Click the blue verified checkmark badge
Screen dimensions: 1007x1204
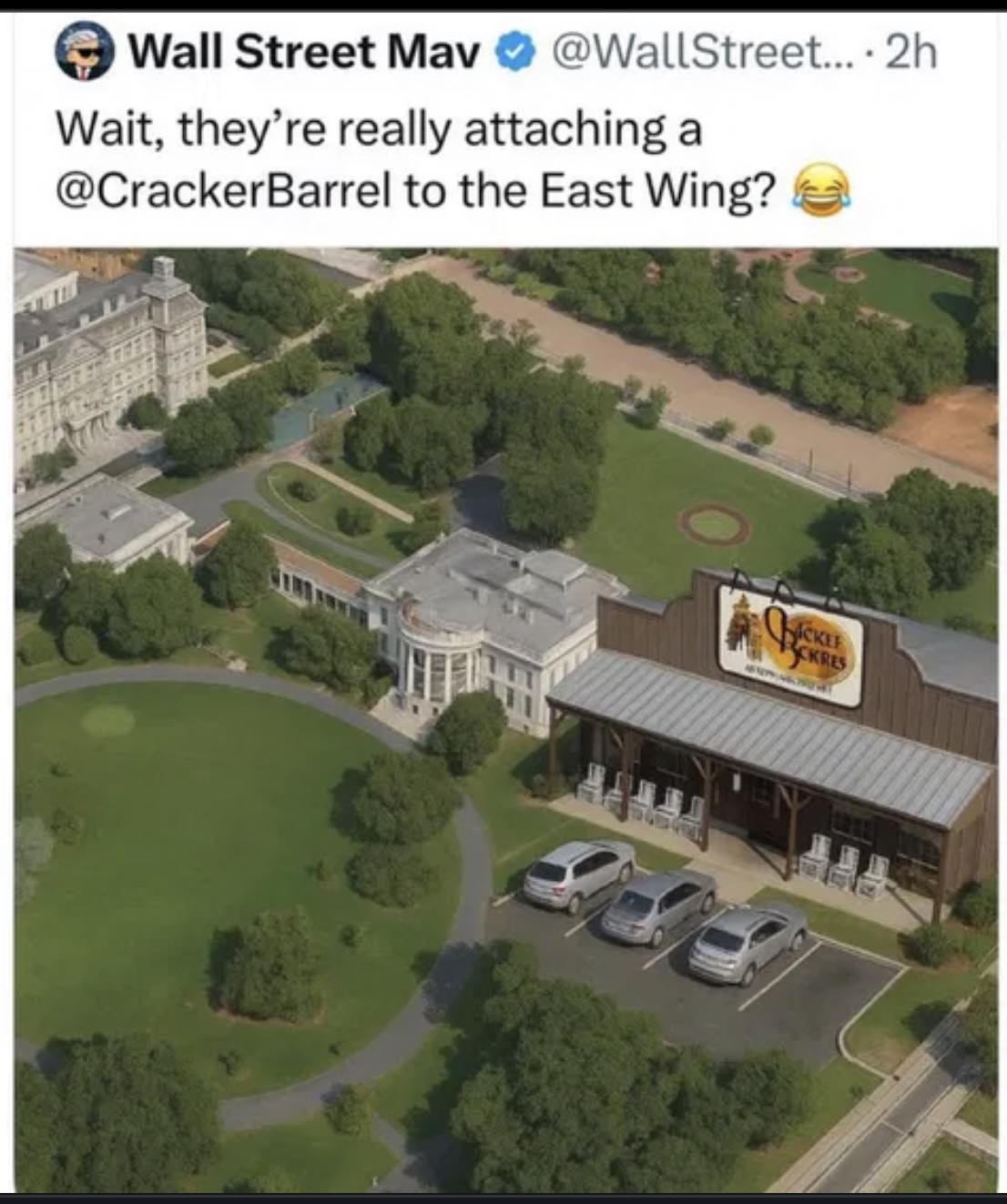tap(514, 55)
